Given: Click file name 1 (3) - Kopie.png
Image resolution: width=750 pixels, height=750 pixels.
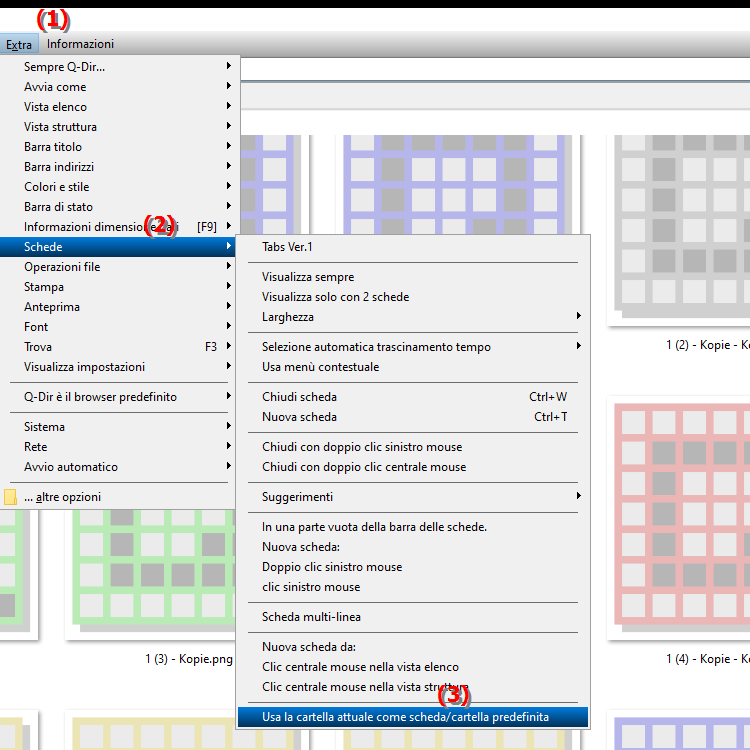Looking at the screenshot, I should [189, 659].
